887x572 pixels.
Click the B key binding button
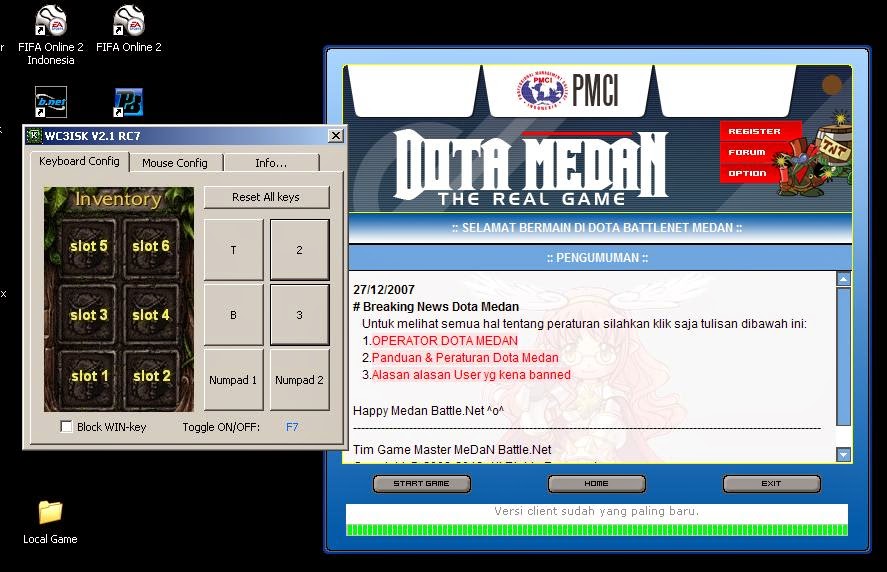(234, 315)
